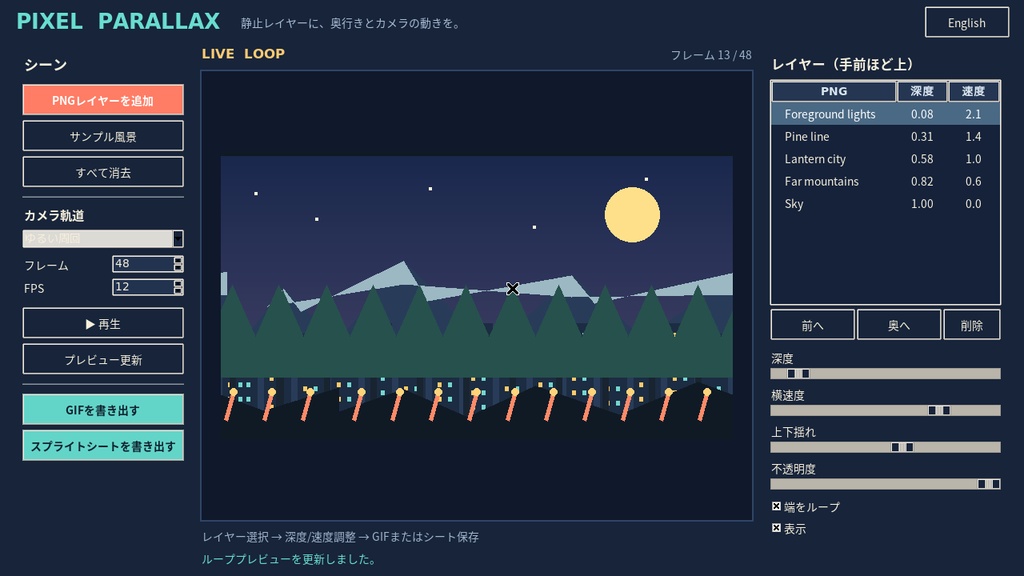Click the 不透明度 slider
1024x576 pixels.
[886, 484]
